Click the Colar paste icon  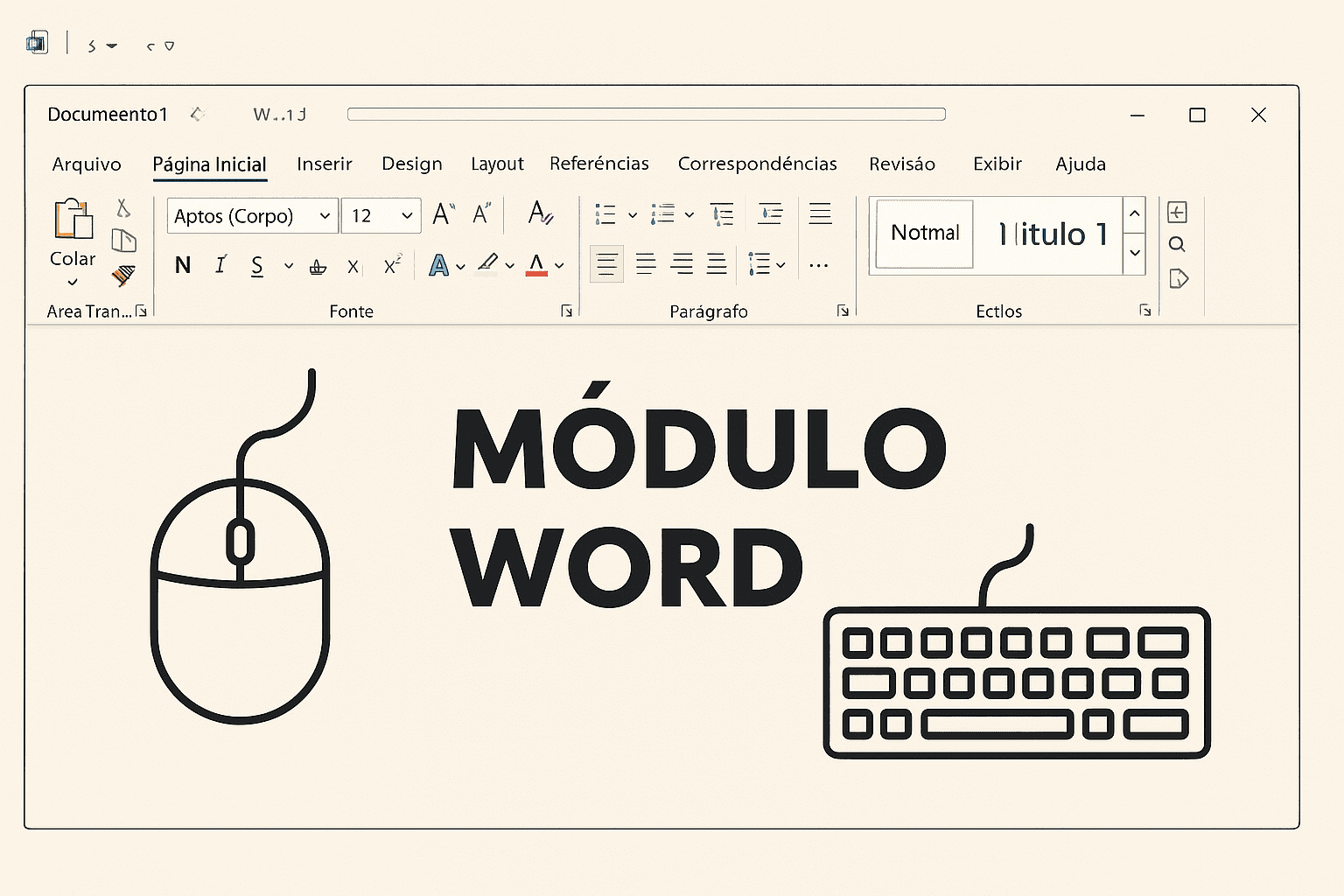[x=73, y=220]
